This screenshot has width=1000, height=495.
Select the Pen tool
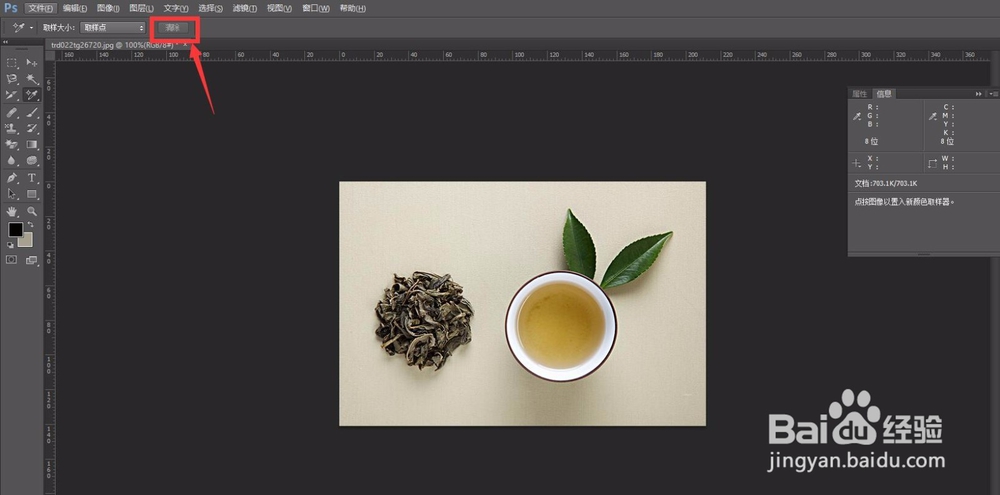(x=11, y=177)
